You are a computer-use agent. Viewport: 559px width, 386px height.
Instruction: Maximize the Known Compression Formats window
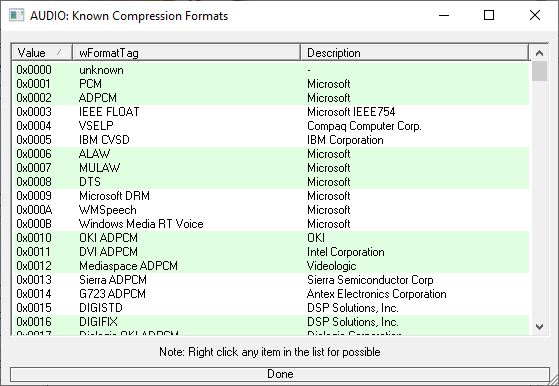click(x=489, y=15)
